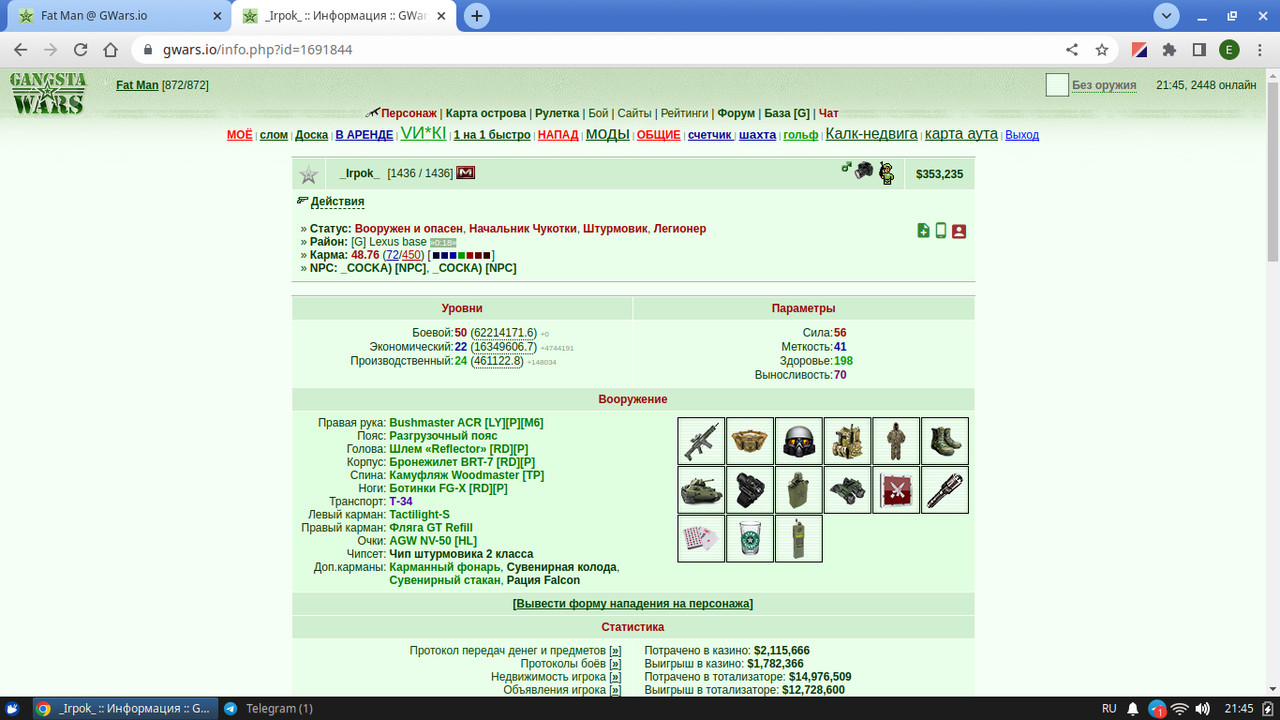Click the karma value 72 link
The image size is (1280, 720).
coord(392,255)
